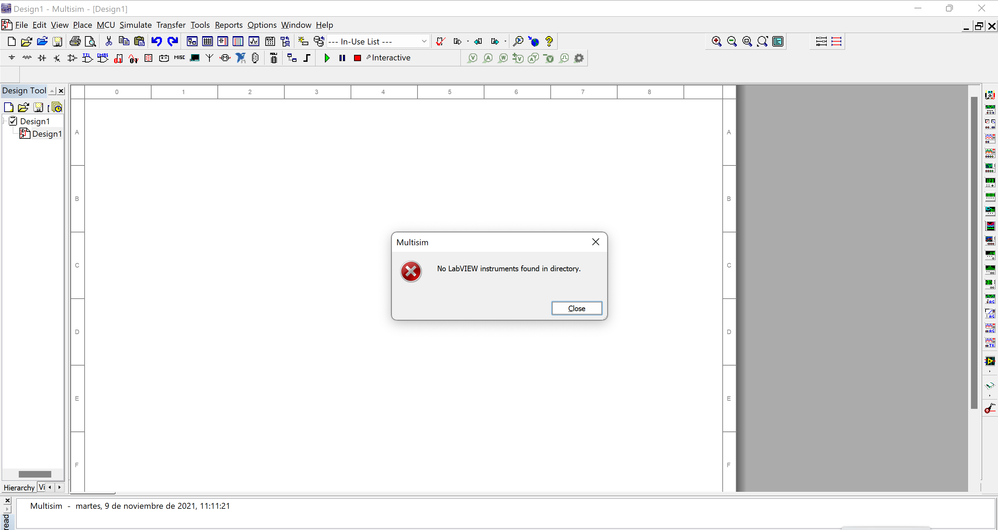Click the Cut scissors icon
Image resolution: width=998 pixels, height=530 pixels.
(x=108, y=41)
